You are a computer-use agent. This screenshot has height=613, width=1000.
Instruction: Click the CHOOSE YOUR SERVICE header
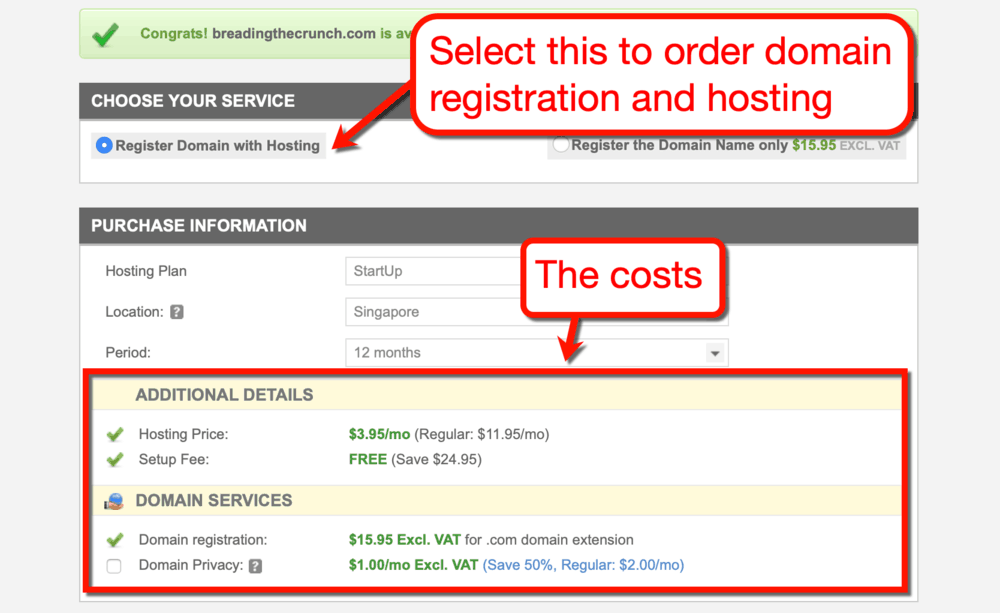click(195, 101)
